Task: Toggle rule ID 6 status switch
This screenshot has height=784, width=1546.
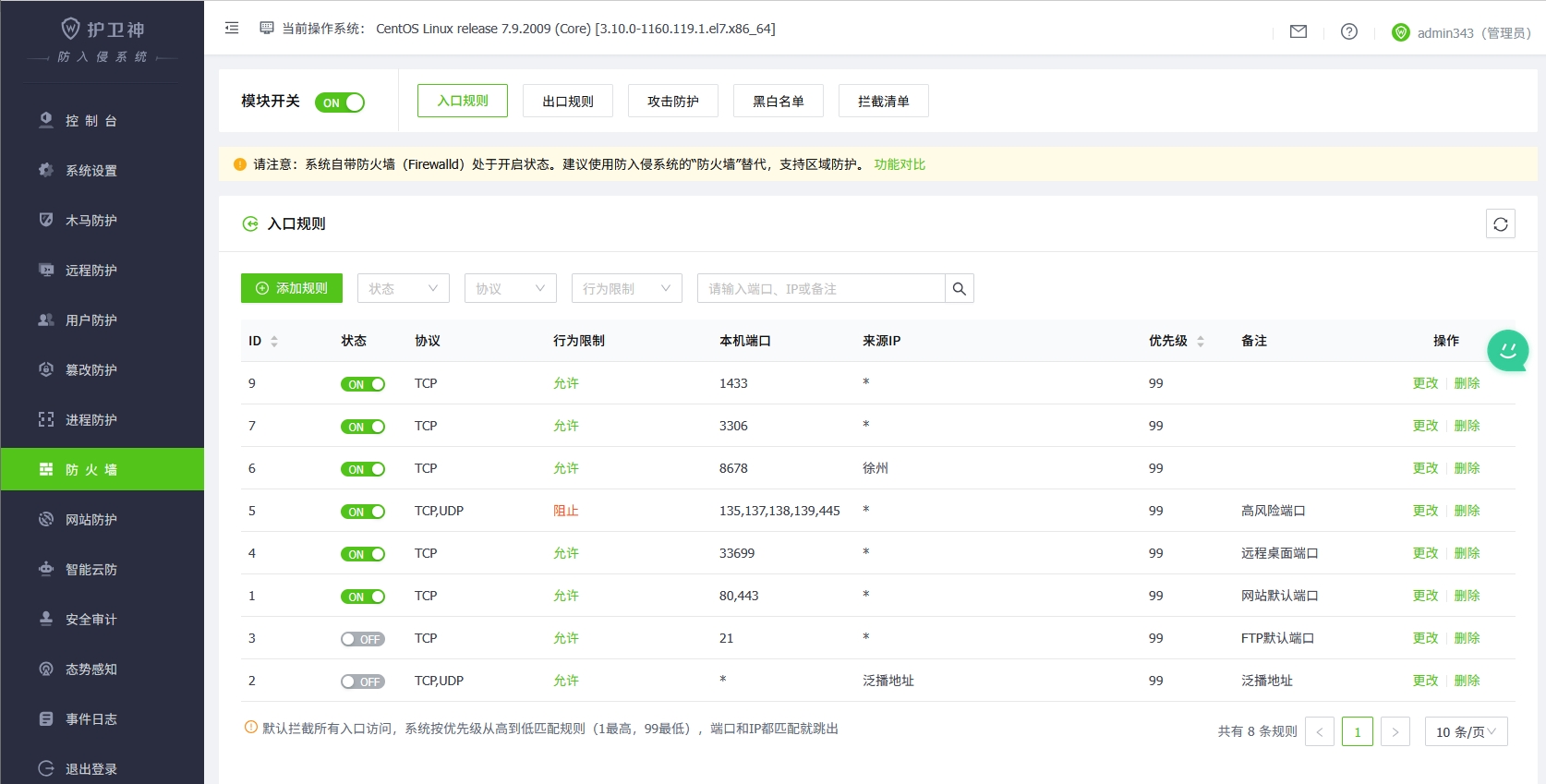Action: (x=363, y=469)
